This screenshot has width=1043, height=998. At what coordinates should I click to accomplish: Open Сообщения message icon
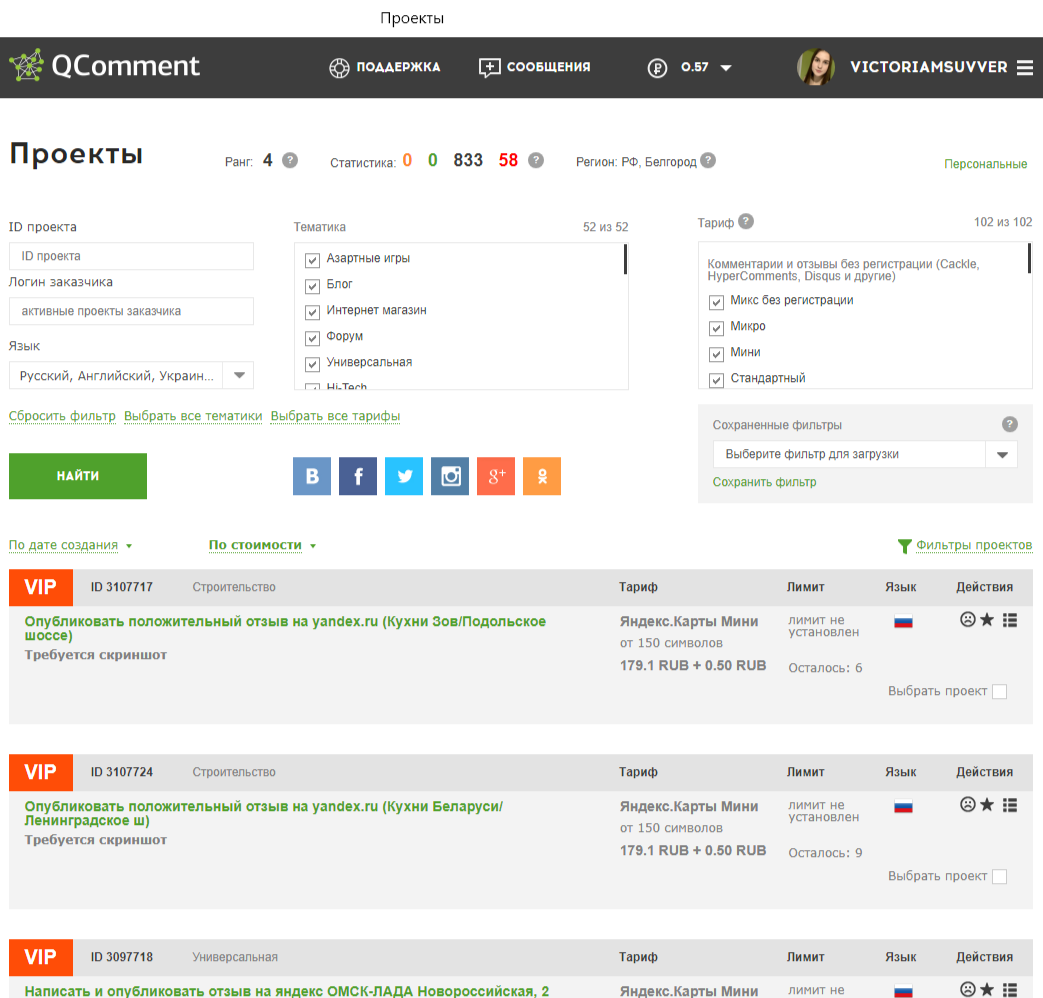(490, 68)
